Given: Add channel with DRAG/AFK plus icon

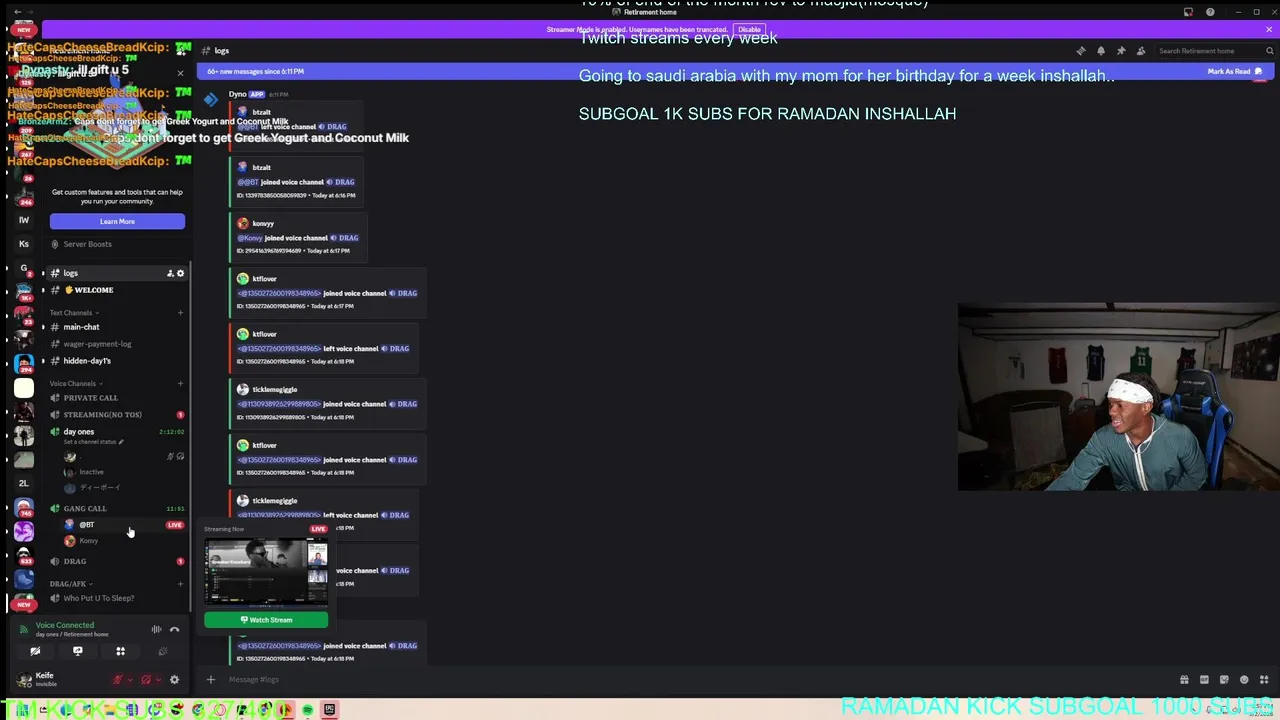Looking at the screenshot, I should (180, 584).
